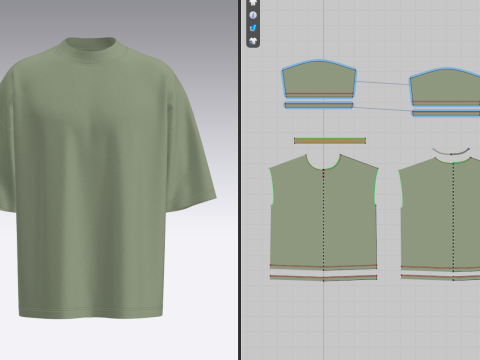Select the left sleeve pattern piece
The height and width of the screenshot is (360, 480).
coord(319,79)
